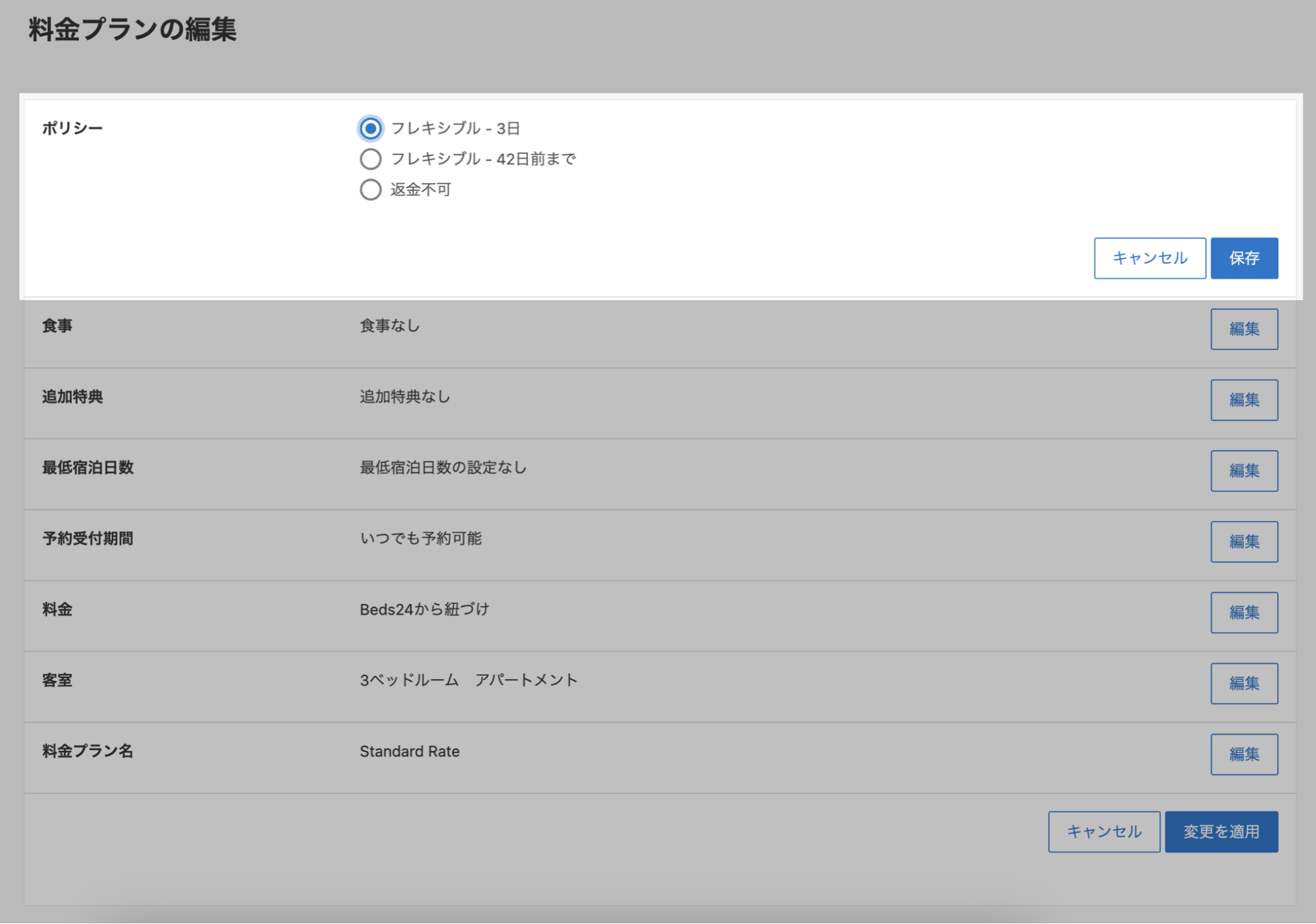Click the 3ベッドルーム アパートメント room text
This screenshot has width=1316, height=924.
click(468, 680)
